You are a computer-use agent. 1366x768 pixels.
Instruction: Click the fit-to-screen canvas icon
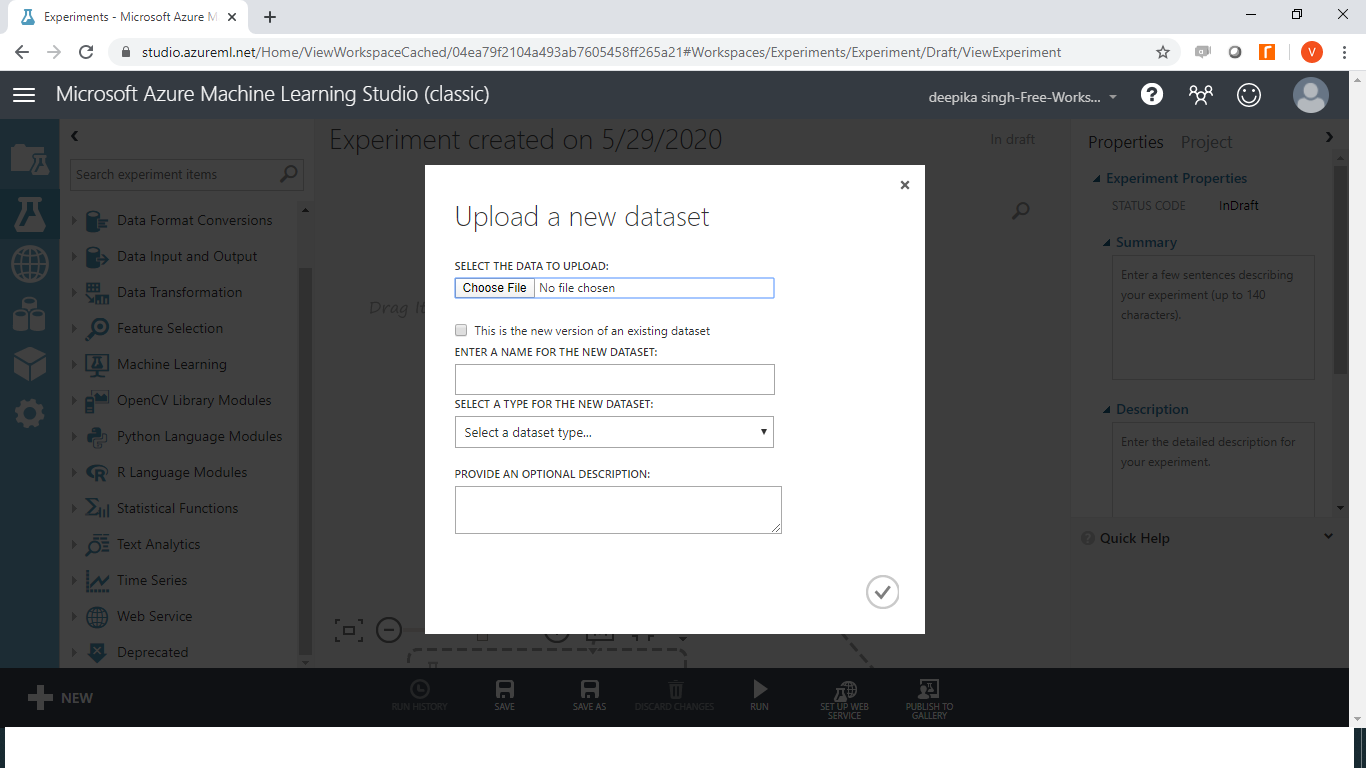click(348, 630)
